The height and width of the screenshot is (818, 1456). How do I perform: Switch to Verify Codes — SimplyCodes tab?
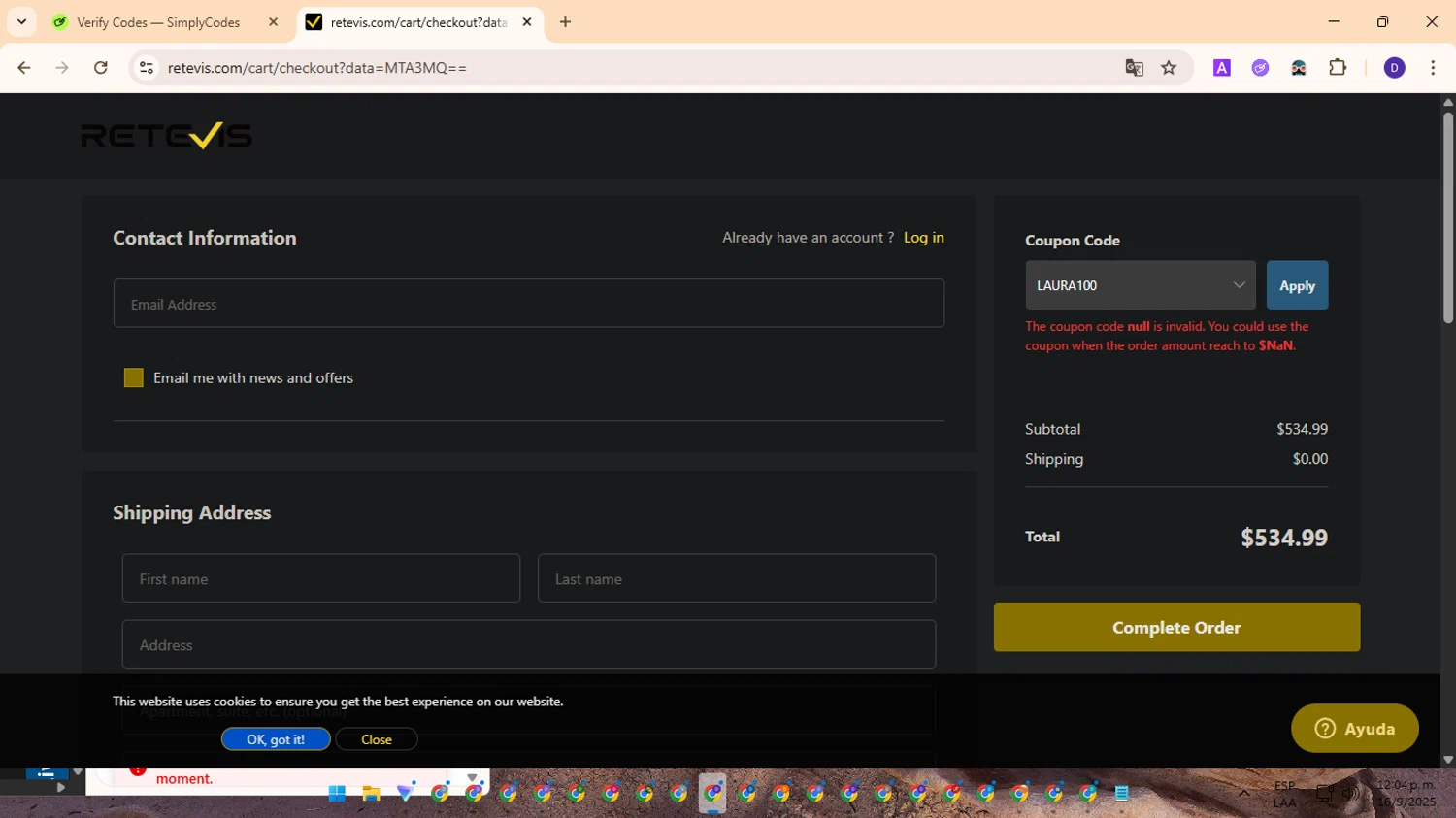click(158, 22)
